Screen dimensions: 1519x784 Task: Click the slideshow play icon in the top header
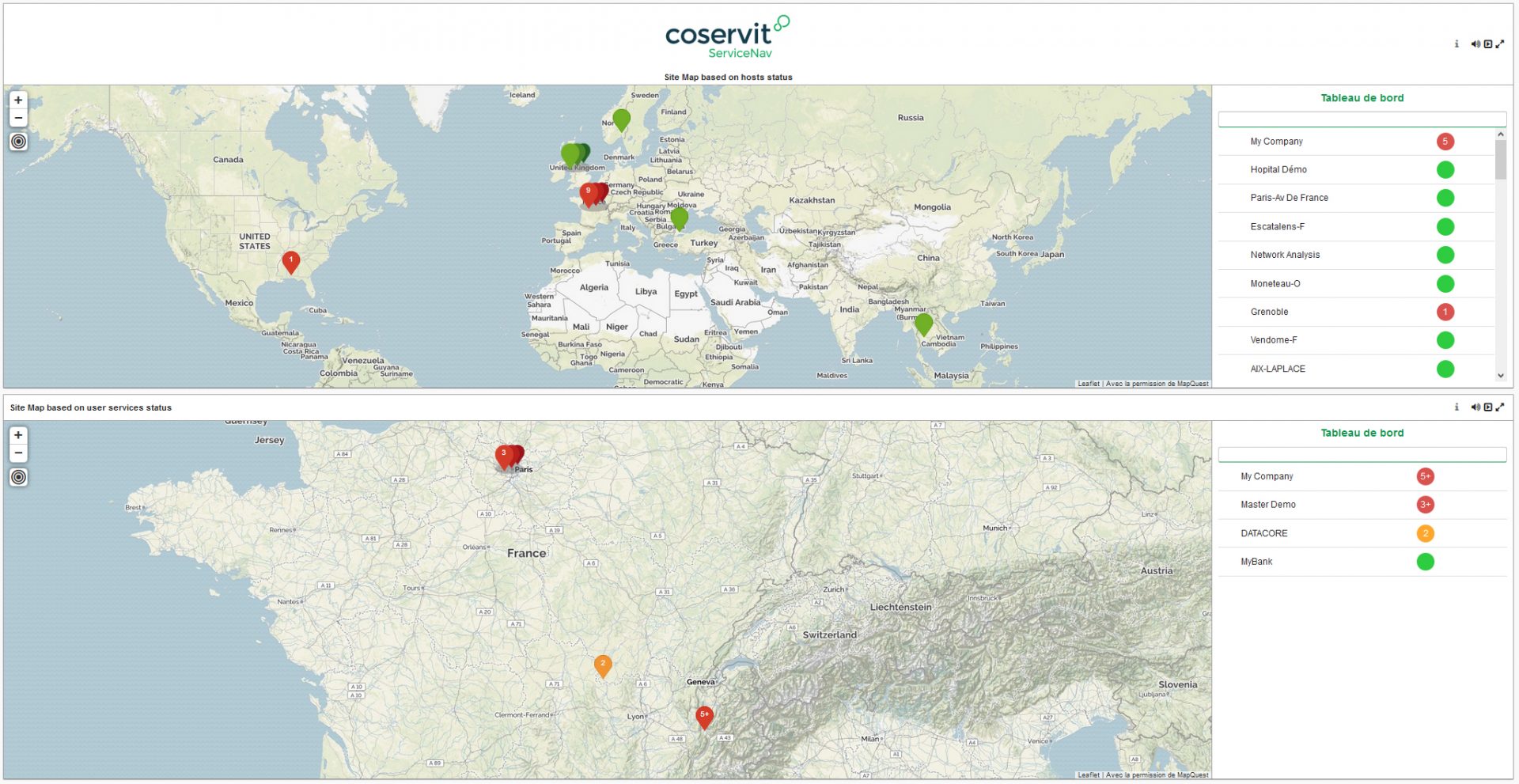(1488, 44)
